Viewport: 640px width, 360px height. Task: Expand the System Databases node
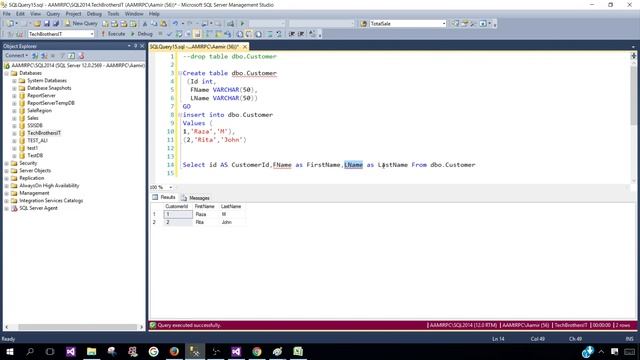coord(14,81)
